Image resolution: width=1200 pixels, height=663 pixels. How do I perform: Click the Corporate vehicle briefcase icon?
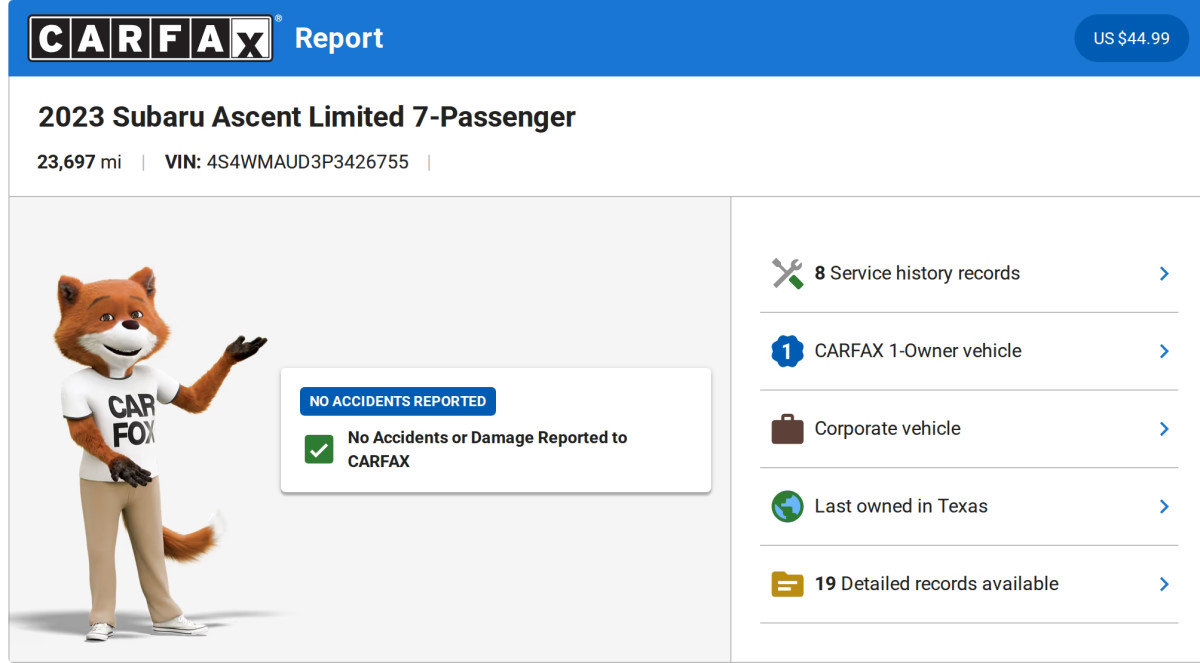tap(786, 428)
